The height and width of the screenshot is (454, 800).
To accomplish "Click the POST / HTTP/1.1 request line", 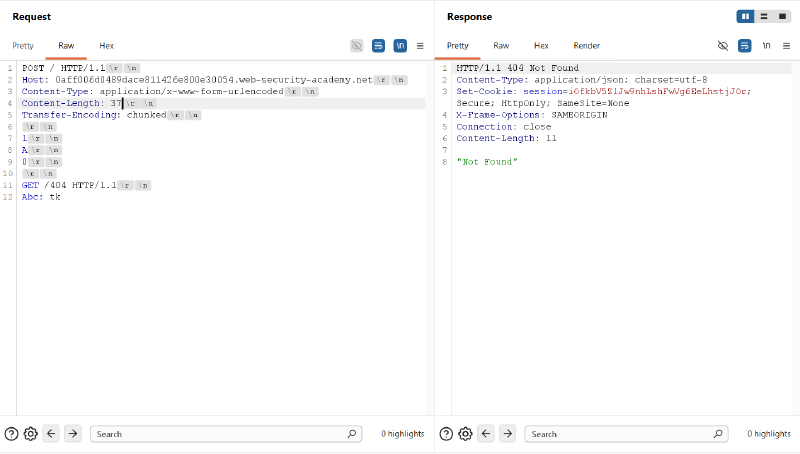I will (x=81, y=68).
